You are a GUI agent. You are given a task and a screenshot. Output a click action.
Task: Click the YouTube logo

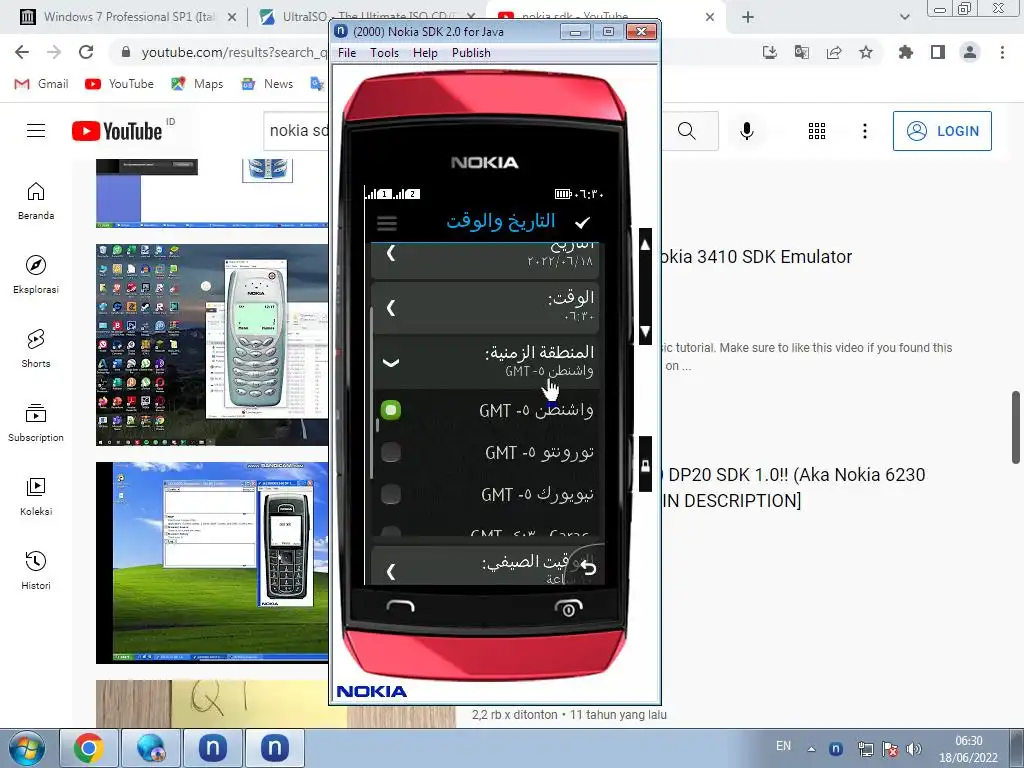pyautogui.click(x=117, y=131)
